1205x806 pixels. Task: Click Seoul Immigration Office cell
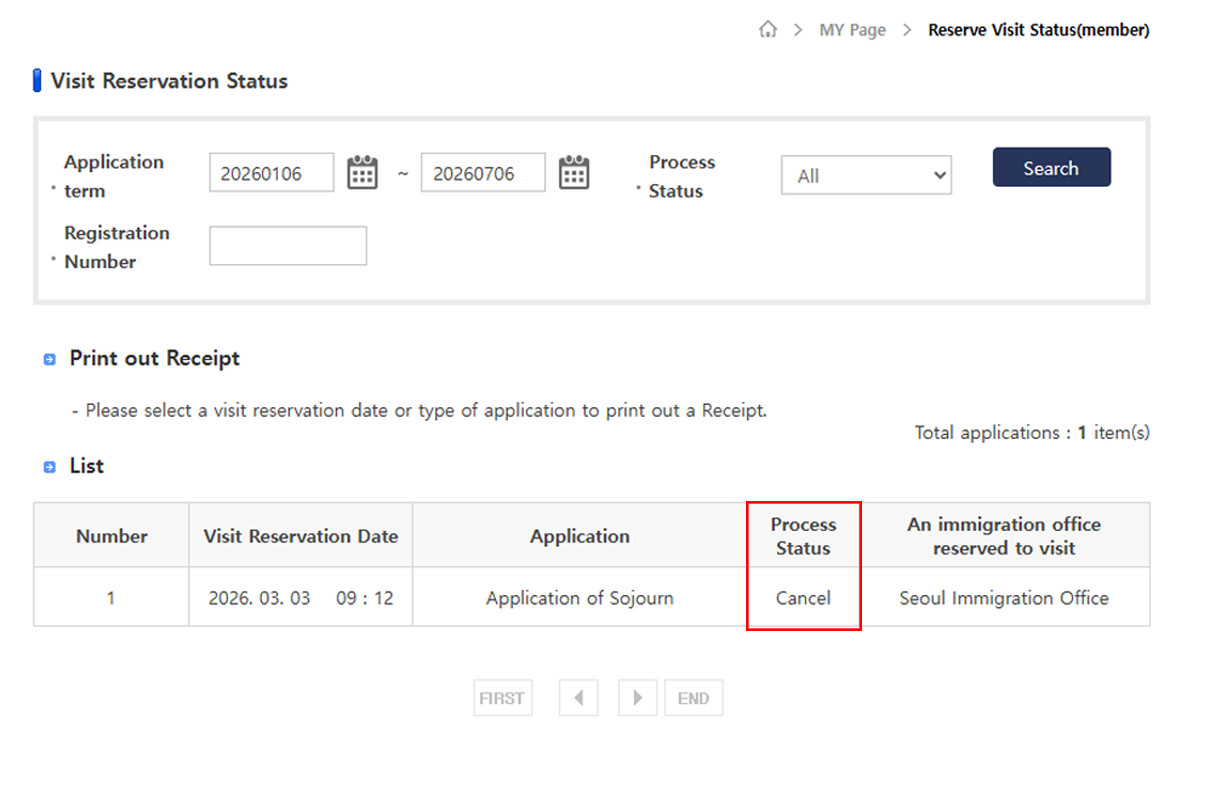pos(1003,598)
